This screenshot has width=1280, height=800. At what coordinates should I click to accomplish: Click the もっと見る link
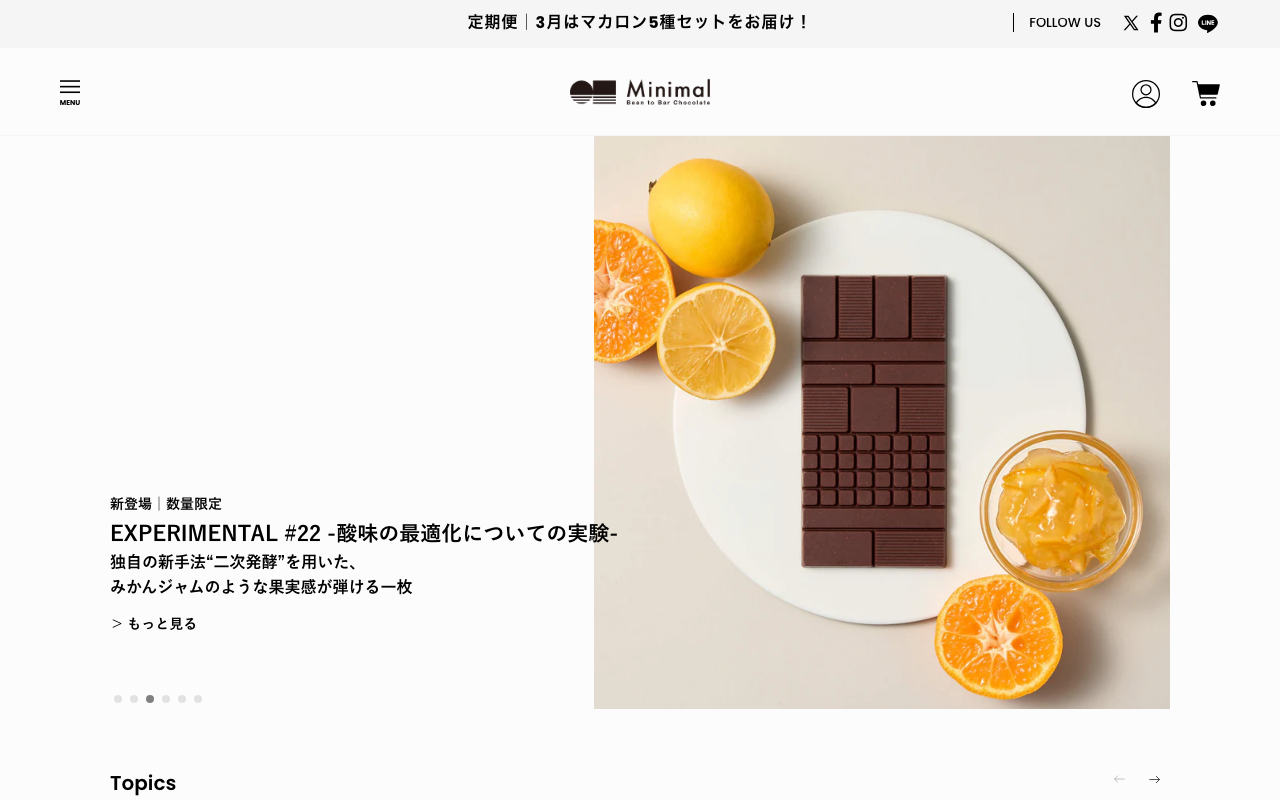point(154,623)
